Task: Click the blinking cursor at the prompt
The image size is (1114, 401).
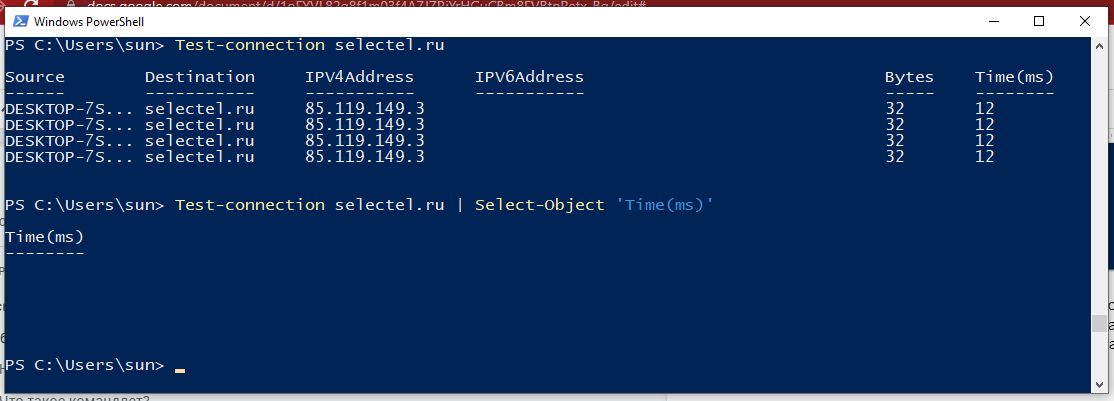Action: [180, 369]
